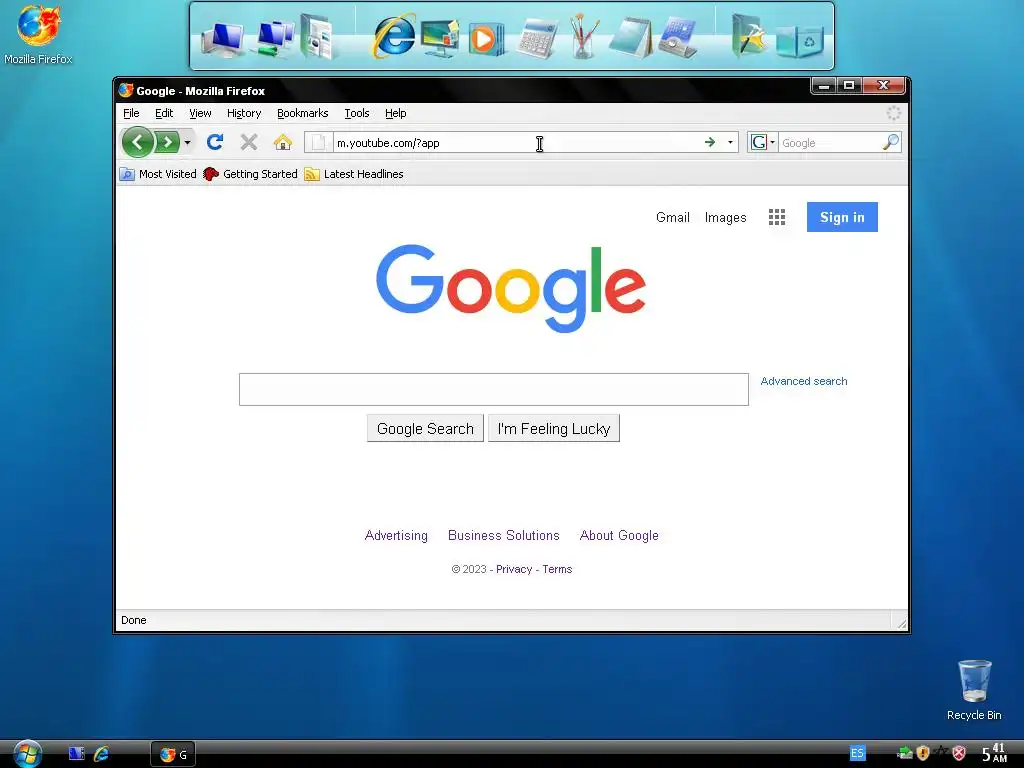1024x768 pixels.
Task: Open the Bookmarks menu
Action: [302, 113]
